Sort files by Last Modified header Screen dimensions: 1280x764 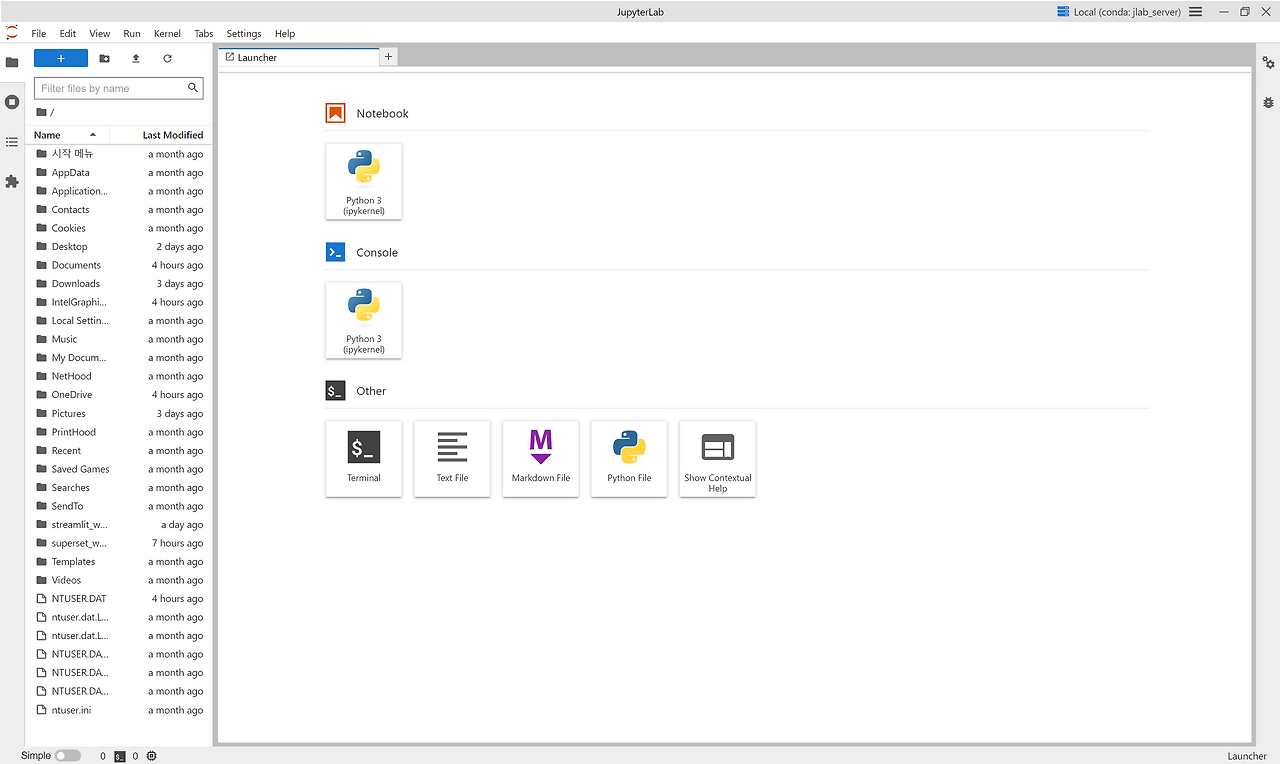[160, 135]
